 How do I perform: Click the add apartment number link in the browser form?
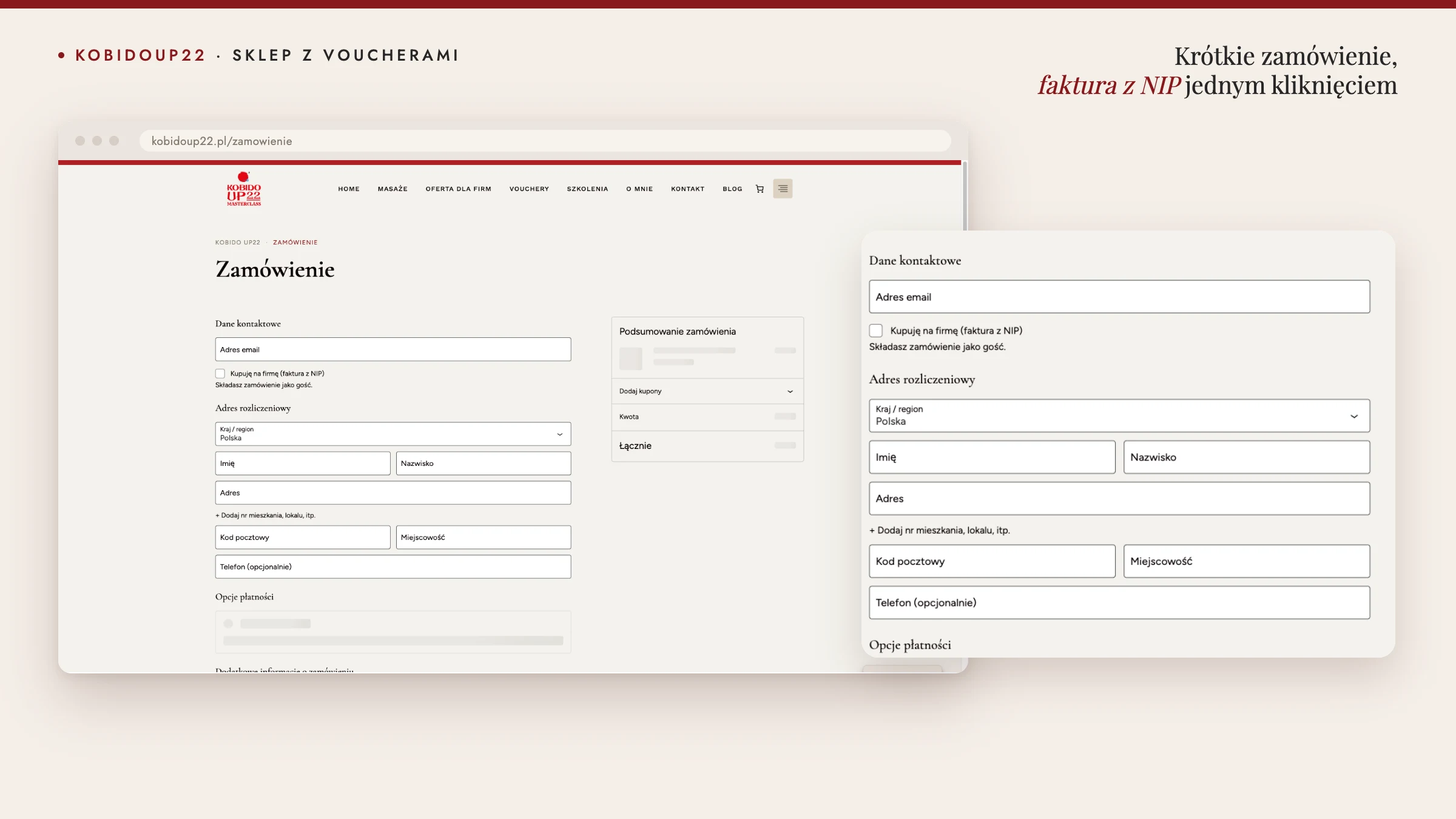pos(265,516)
